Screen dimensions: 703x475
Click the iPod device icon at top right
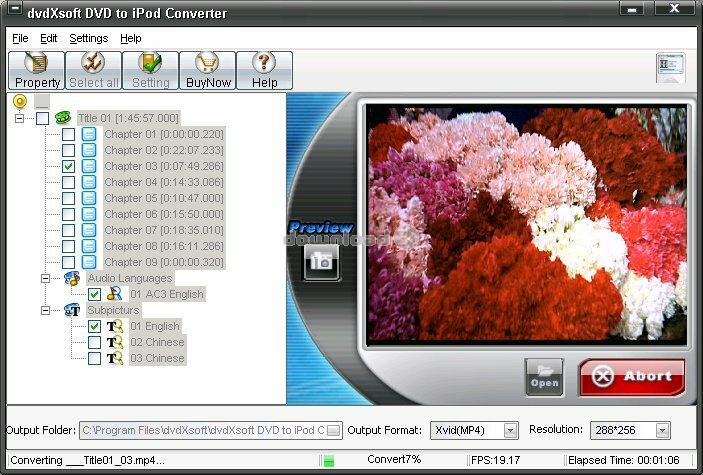click(671, 68)
